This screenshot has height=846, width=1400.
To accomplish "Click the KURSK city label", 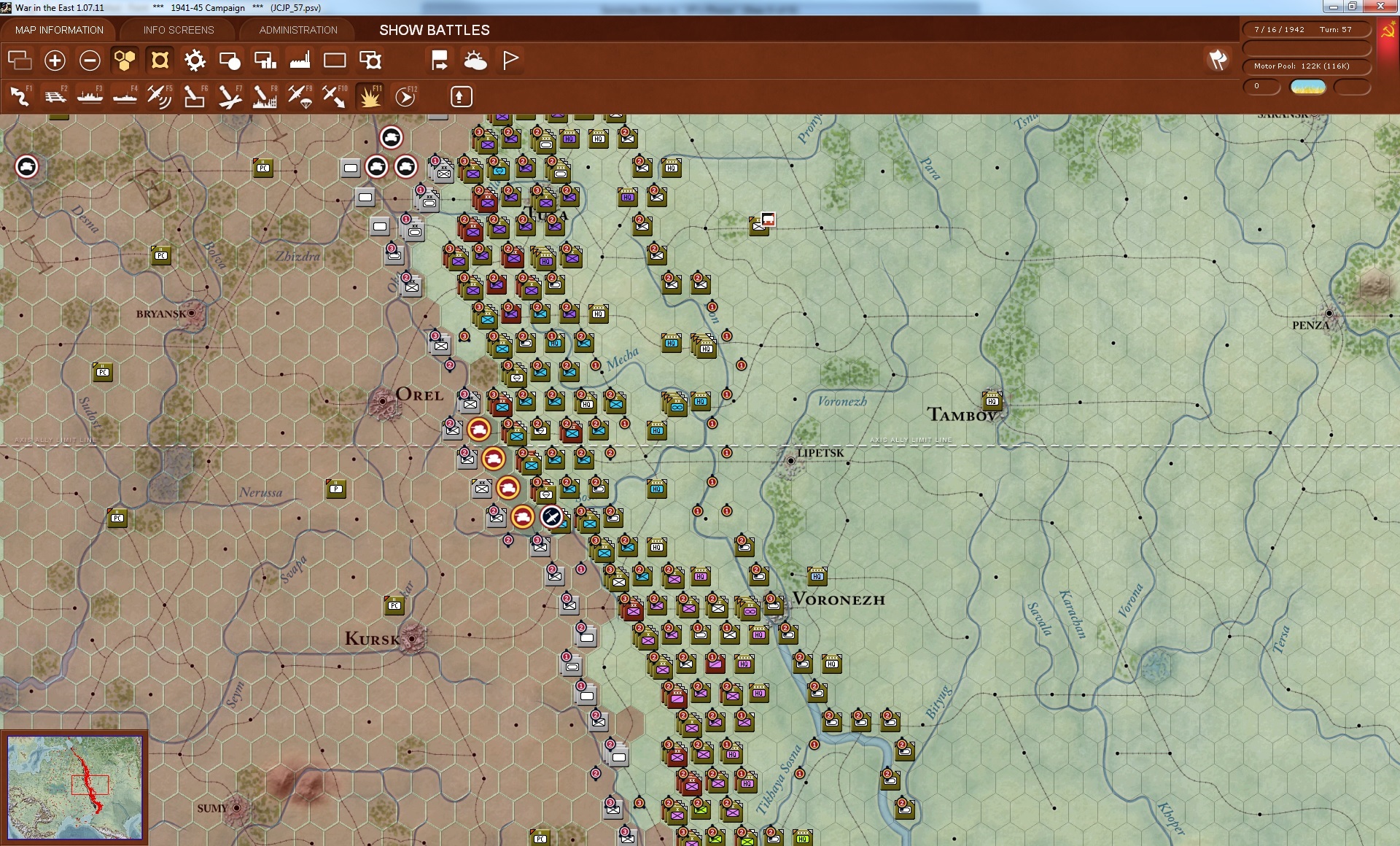I will pyautogui.click(x=372, y=639).
